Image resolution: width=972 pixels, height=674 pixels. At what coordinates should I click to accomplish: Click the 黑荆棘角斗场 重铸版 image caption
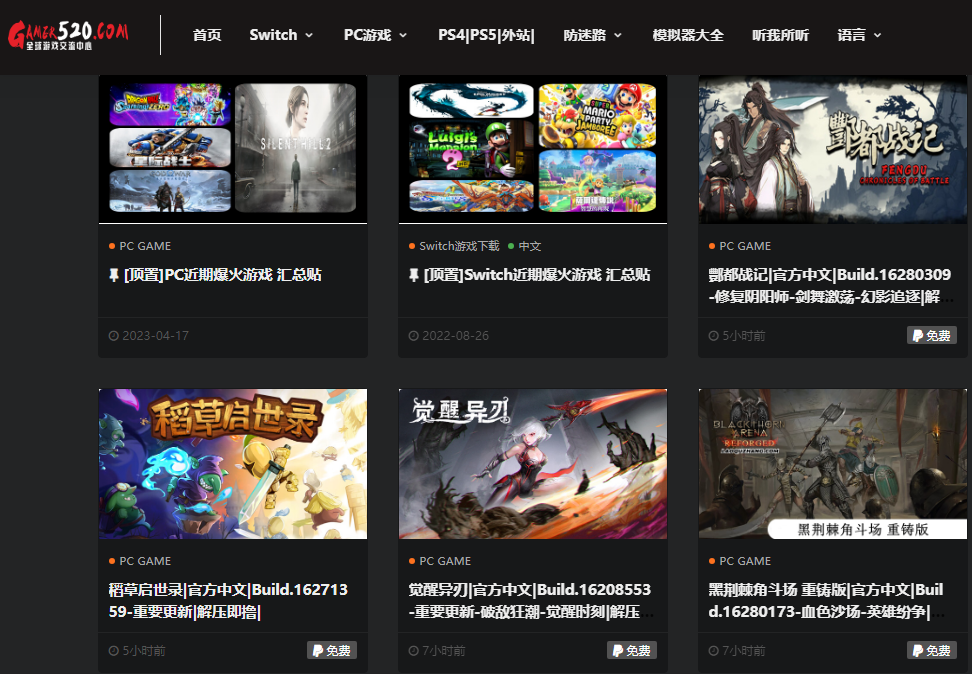[x=863, y=530]
